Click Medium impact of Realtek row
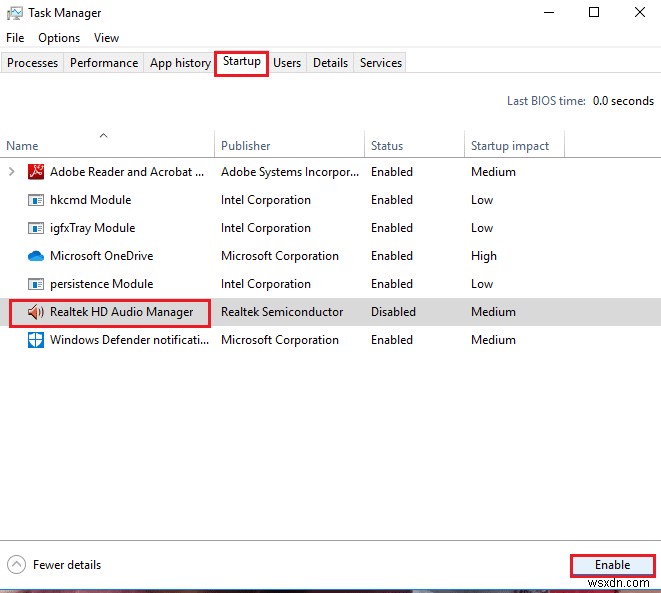Viewport: 661px width, 593px height. pyautogui.click(x=493, y=312)
